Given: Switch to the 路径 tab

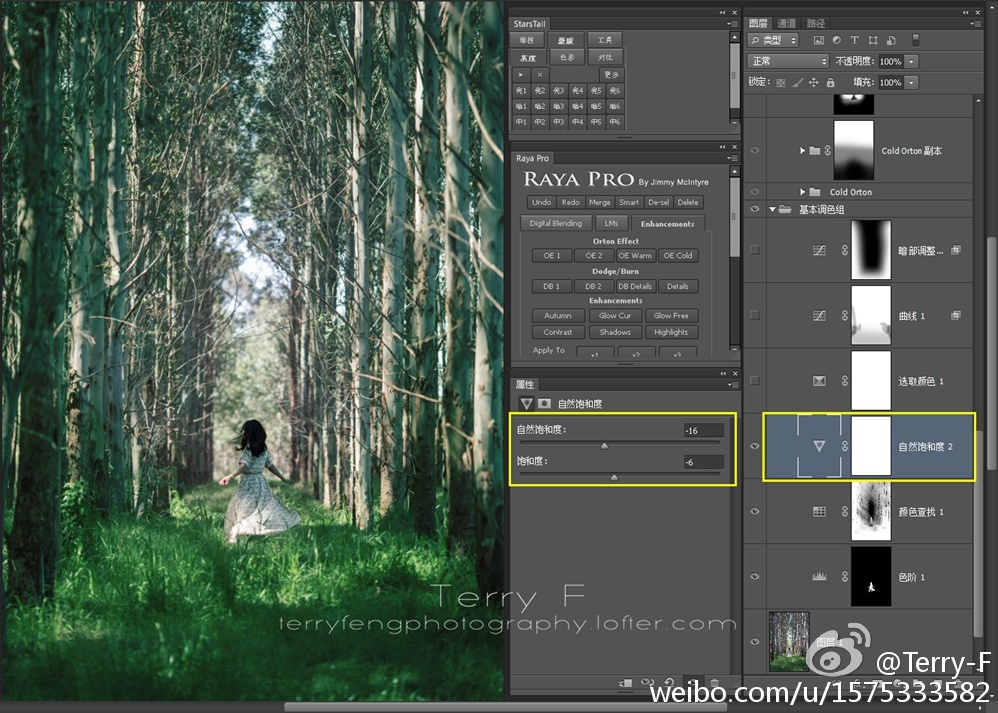Looking at the screenshot, I should (x=816, y=24).
